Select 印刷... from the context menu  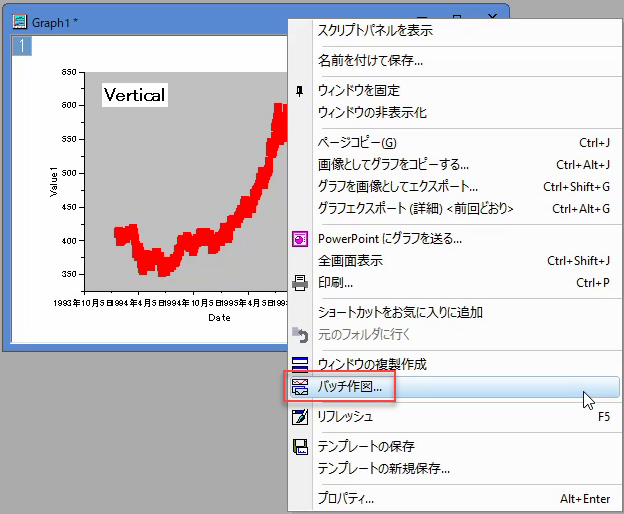(454, 282)
